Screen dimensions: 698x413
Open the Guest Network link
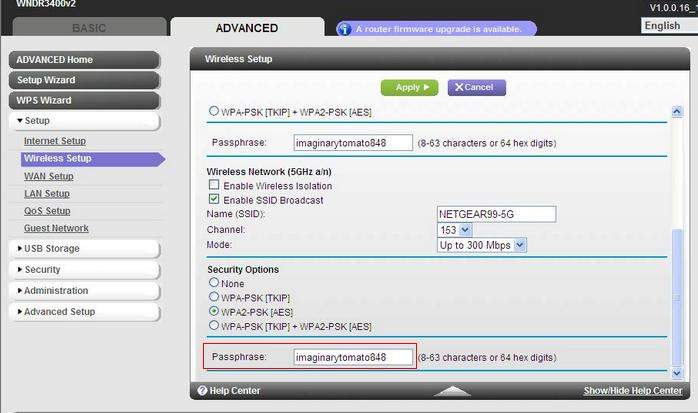pyautogui.click(x=56, y=228)
